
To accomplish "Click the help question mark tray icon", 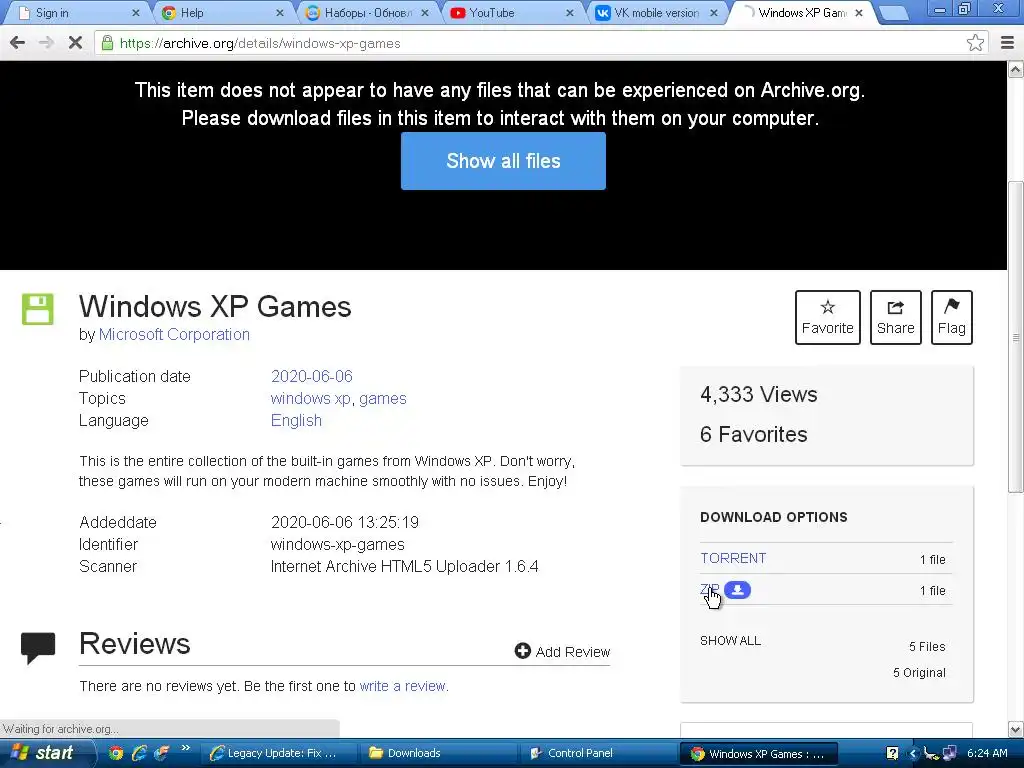I will [892, 753].
